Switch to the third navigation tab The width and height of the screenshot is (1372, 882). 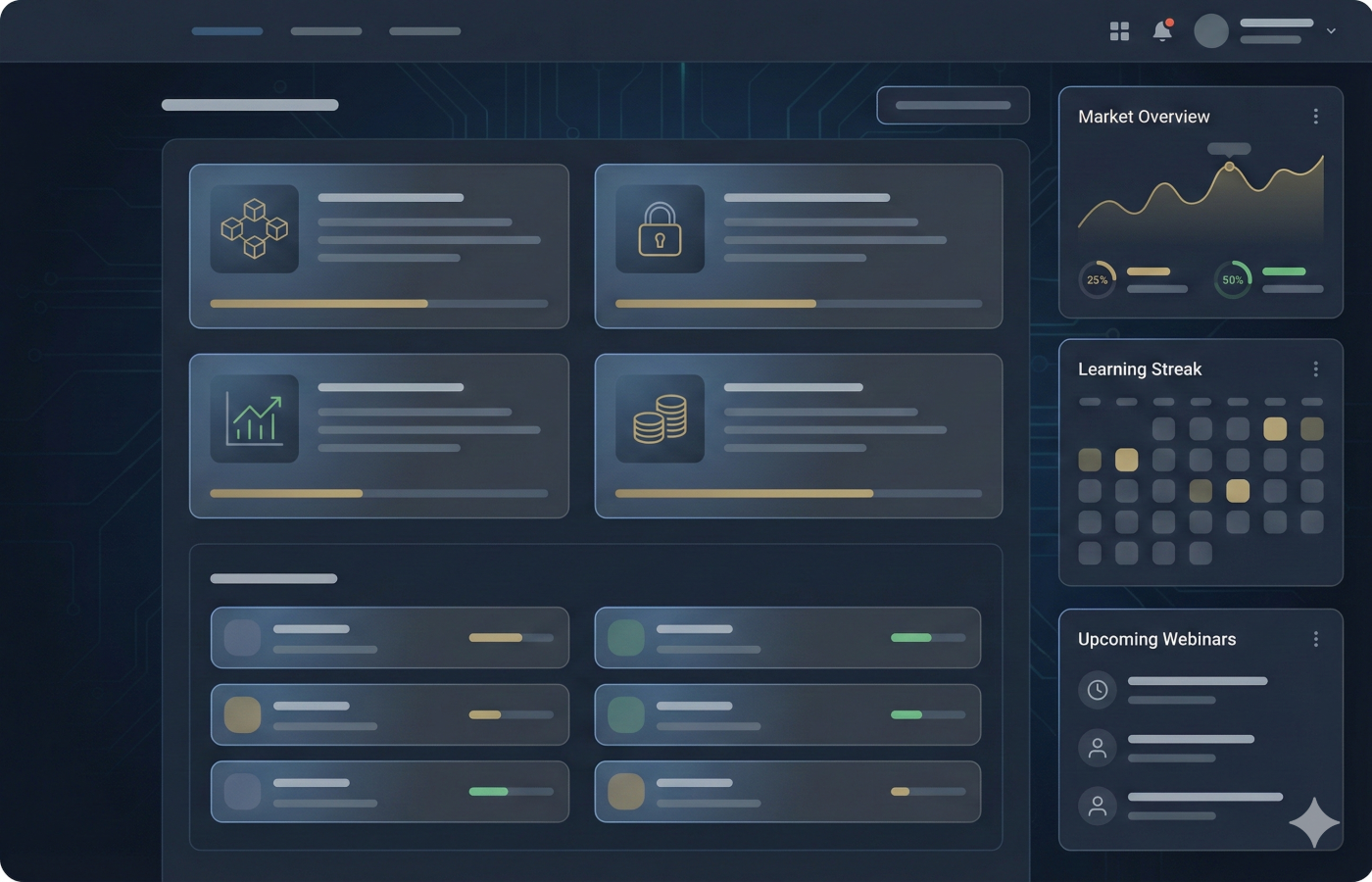[x=424, y=30]
